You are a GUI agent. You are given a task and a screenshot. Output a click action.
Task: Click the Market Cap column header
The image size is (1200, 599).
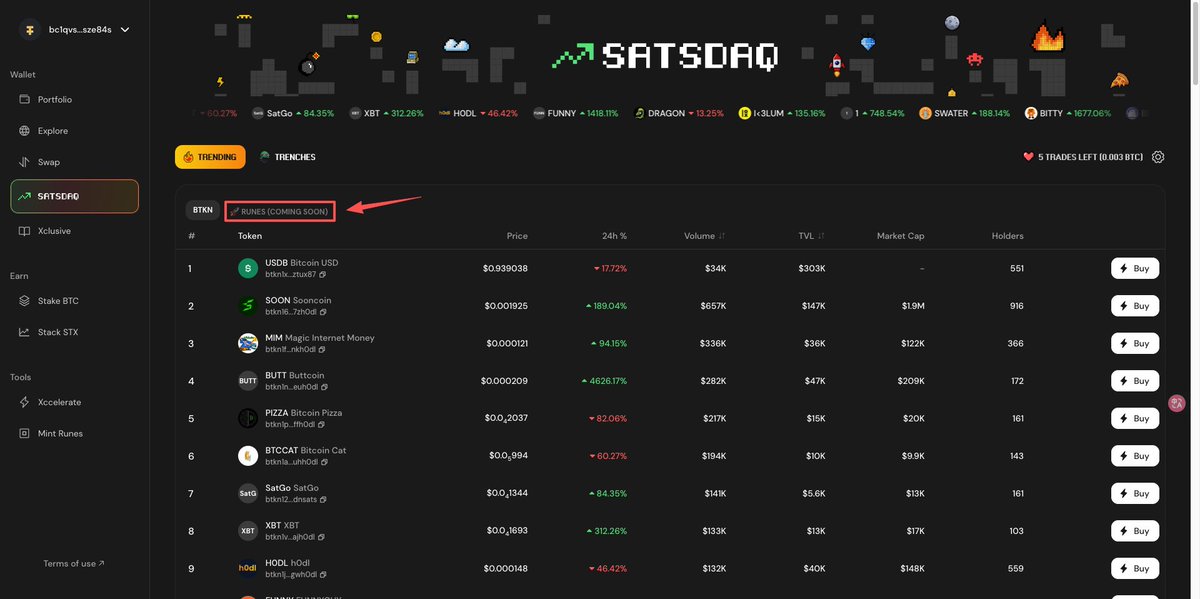901,236
